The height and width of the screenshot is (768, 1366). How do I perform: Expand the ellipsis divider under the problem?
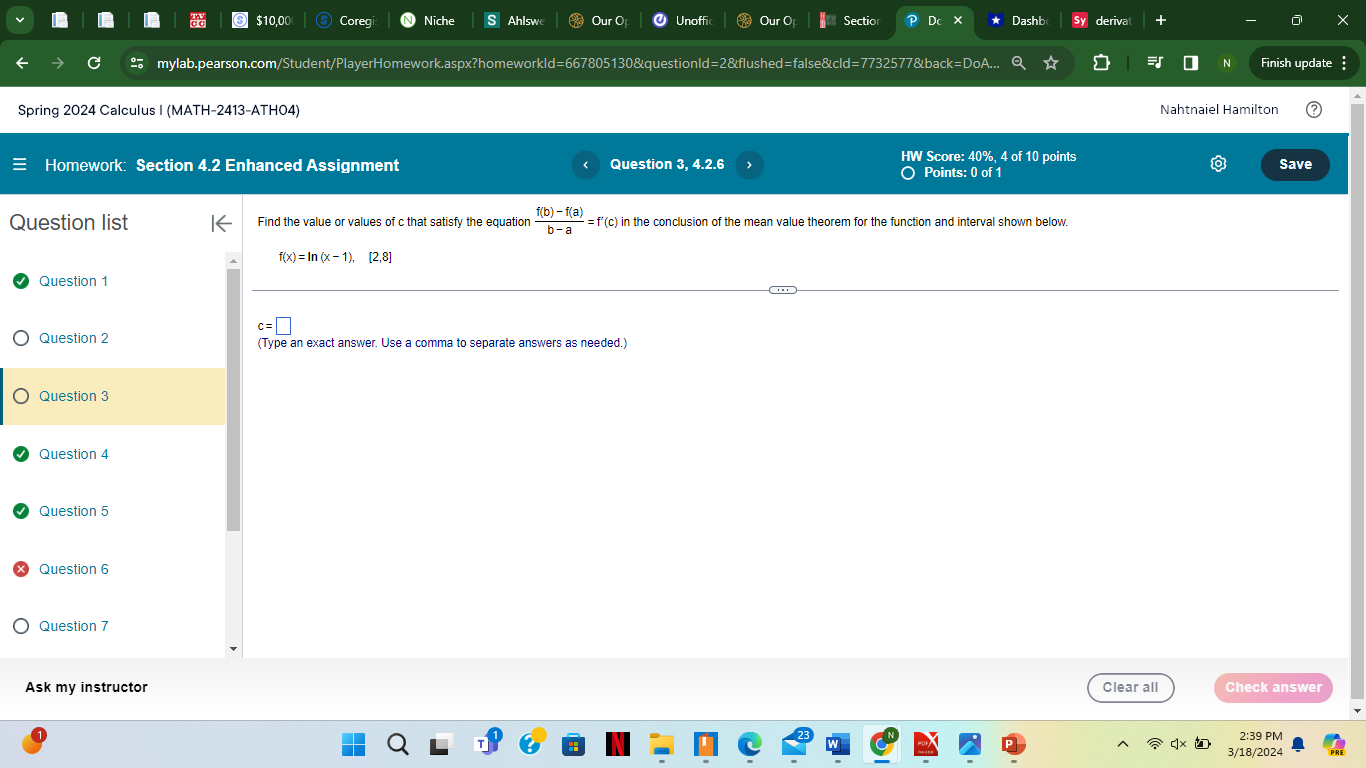(783, 290)
